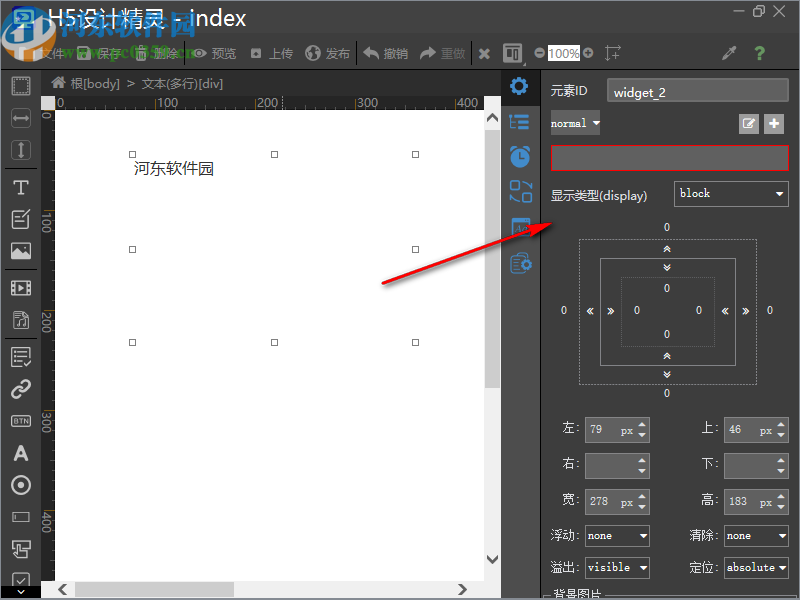Expand more tools arrow at toolbar bottom
Screen dimensions: 800x600
tap(21, 592)
